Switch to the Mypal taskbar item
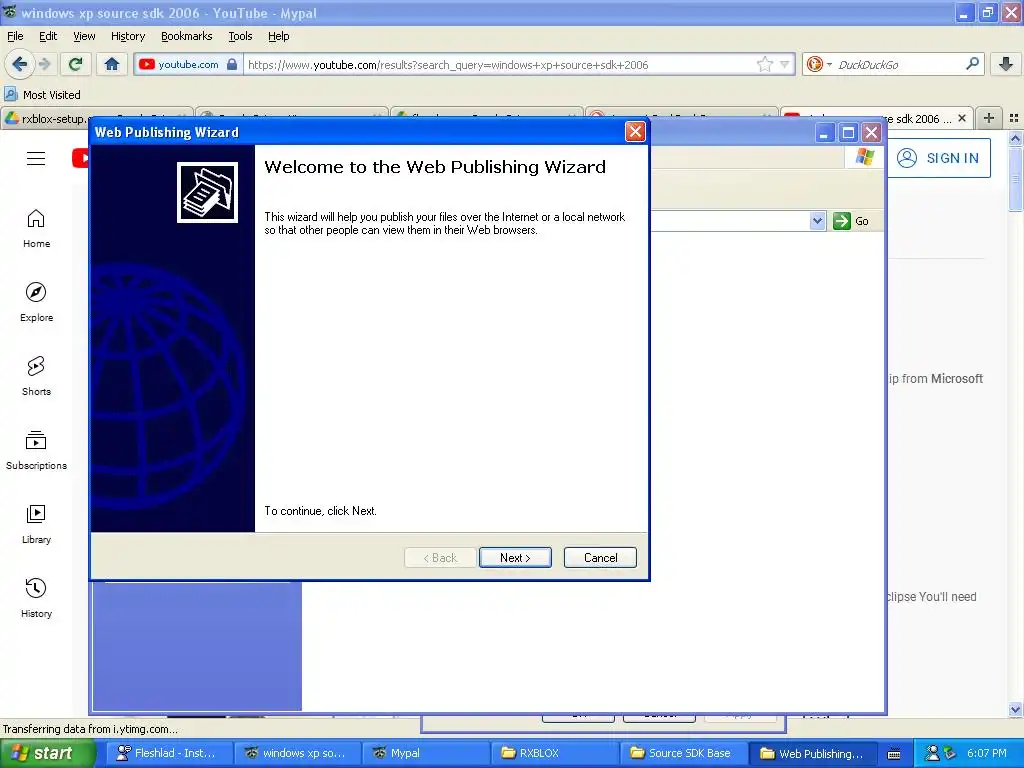Viewport: 1024px width, 768px height. coord(425,753)
